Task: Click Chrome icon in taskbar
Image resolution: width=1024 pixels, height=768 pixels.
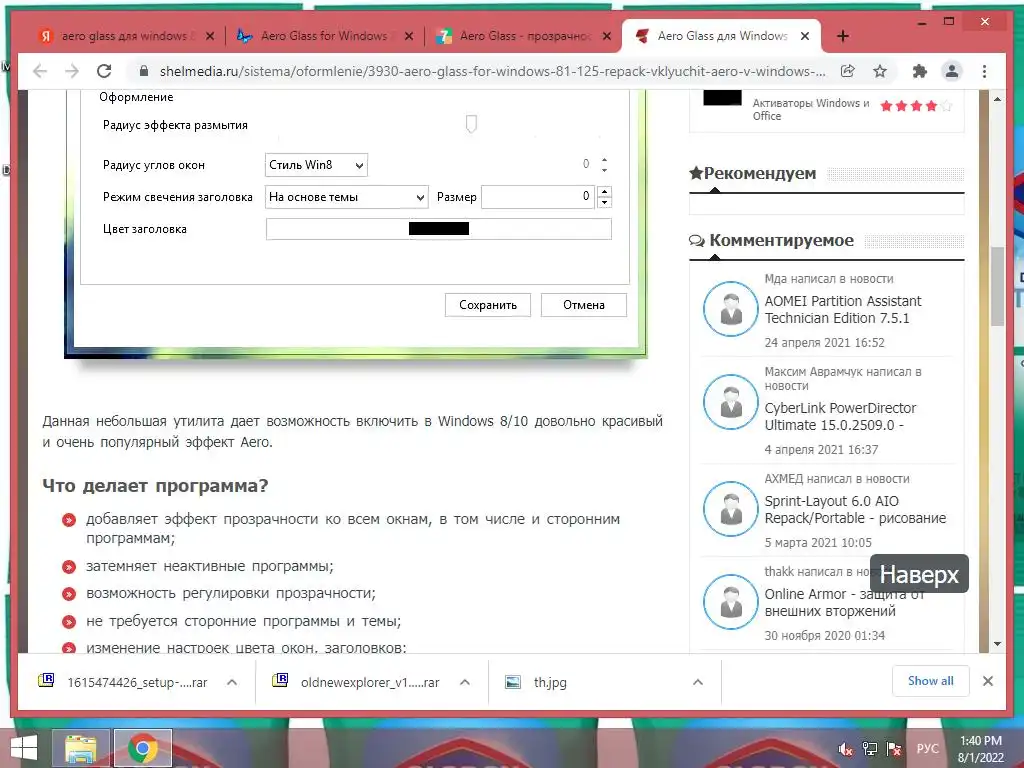Action: coord(142,748)
